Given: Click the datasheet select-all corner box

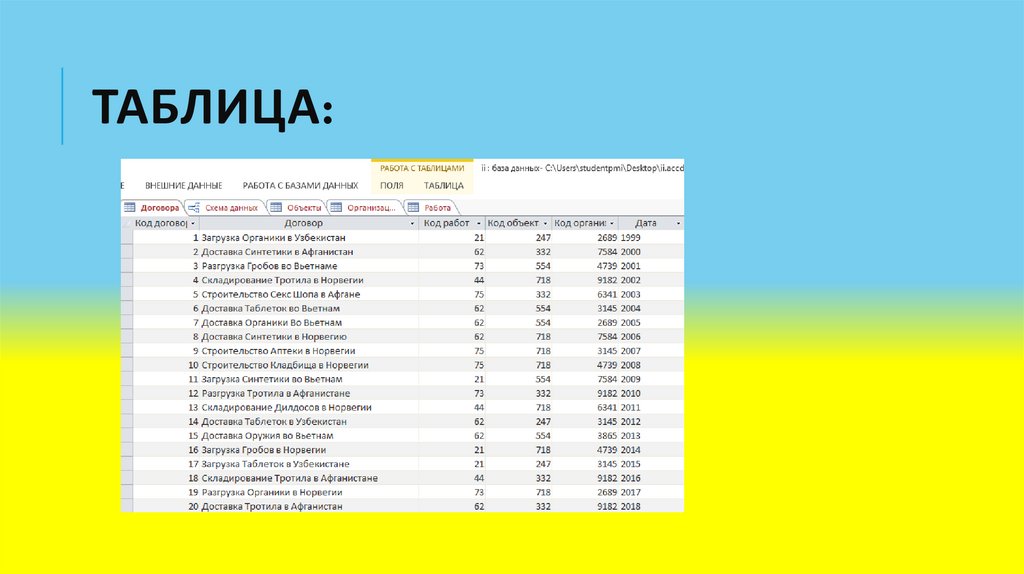Looking at the screenshot, I should point(126,224).
